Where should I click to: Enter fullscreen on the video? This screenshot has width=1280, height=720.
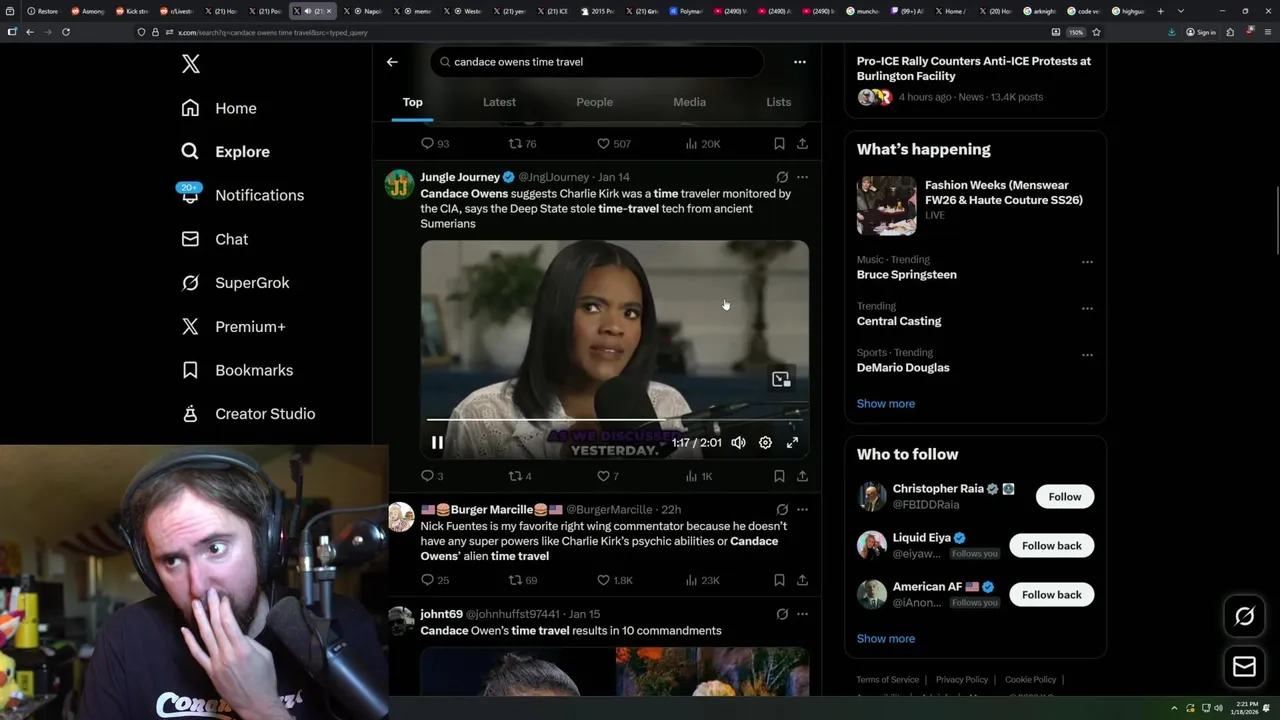792,442
